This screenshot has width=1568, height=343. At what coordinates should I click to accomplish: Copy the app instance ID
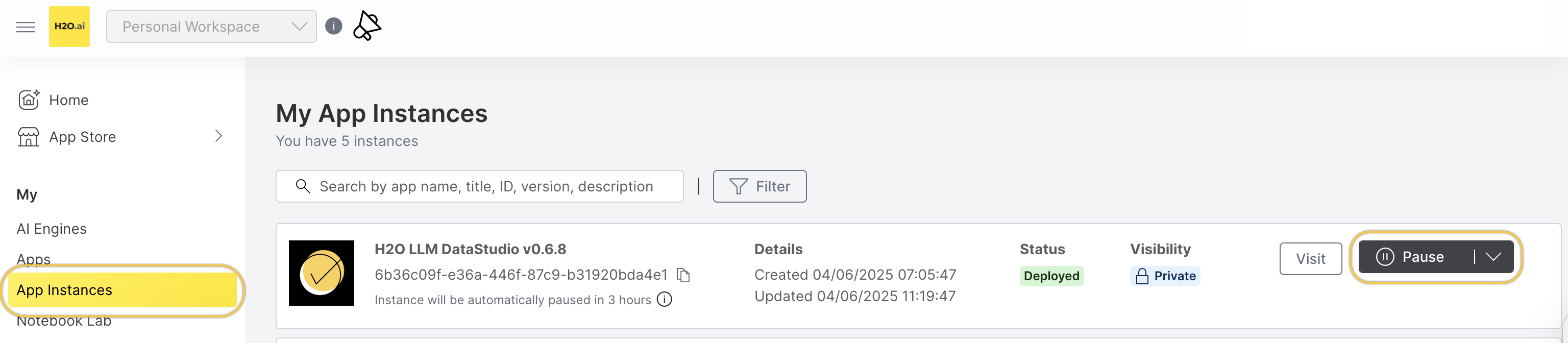click(x=684, y=275)
